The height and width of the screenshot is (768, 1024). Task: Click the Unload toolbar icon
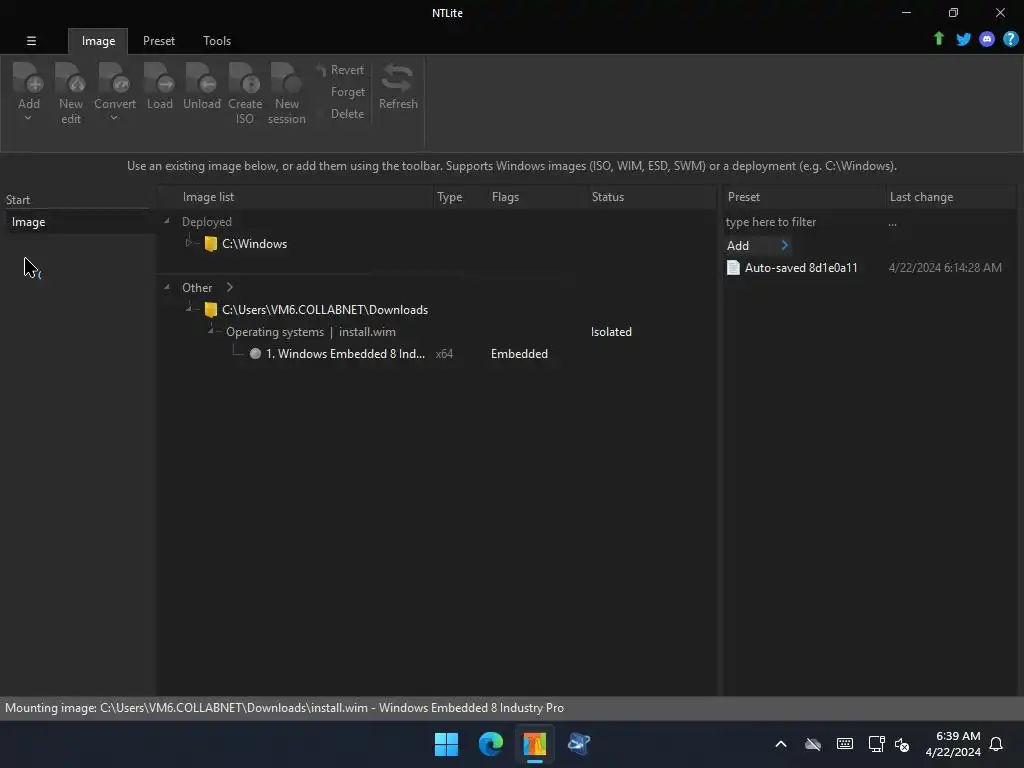point(201,77)
